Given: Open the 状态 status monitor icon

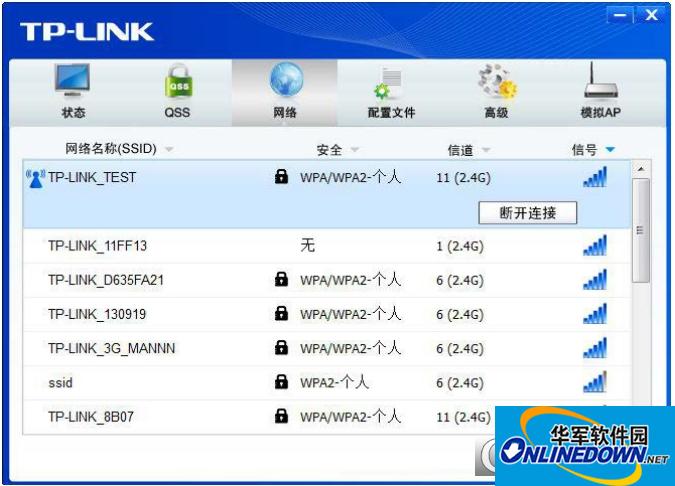Looking at the screenshot, I should point(72,80).
